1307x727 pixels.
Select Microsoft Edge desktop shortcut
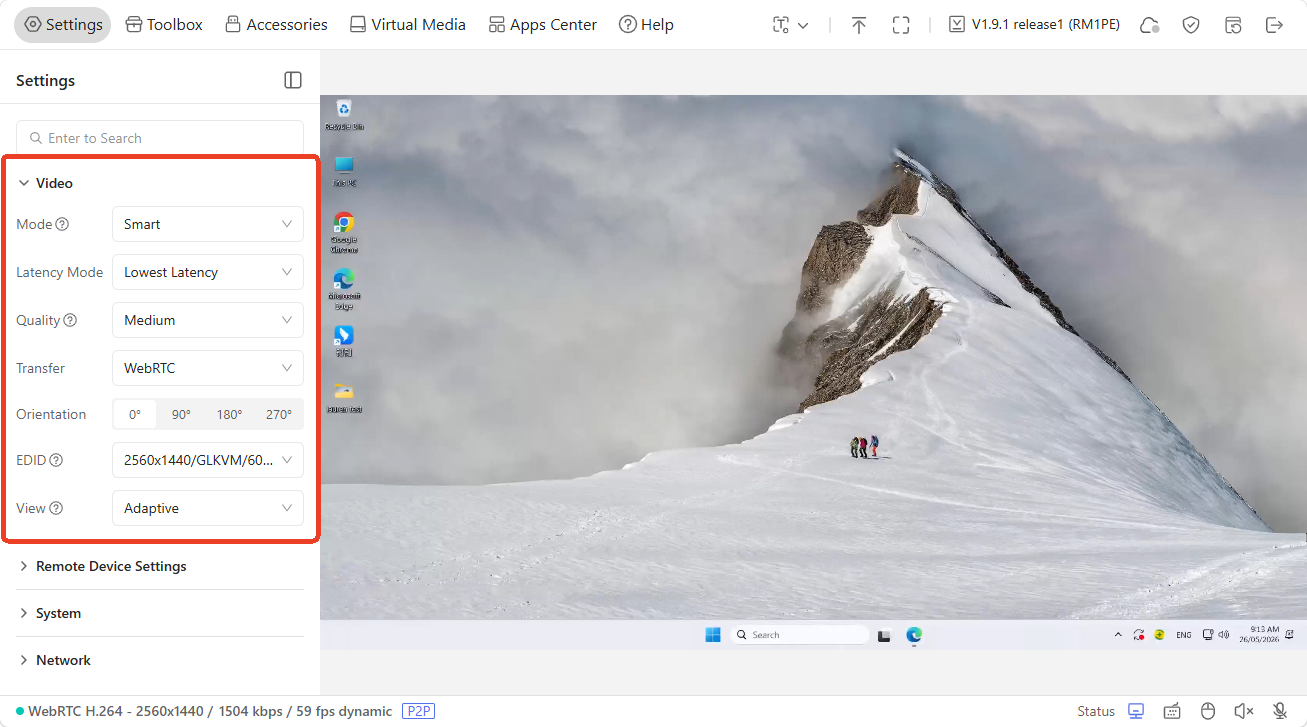(x=344, y=289)
